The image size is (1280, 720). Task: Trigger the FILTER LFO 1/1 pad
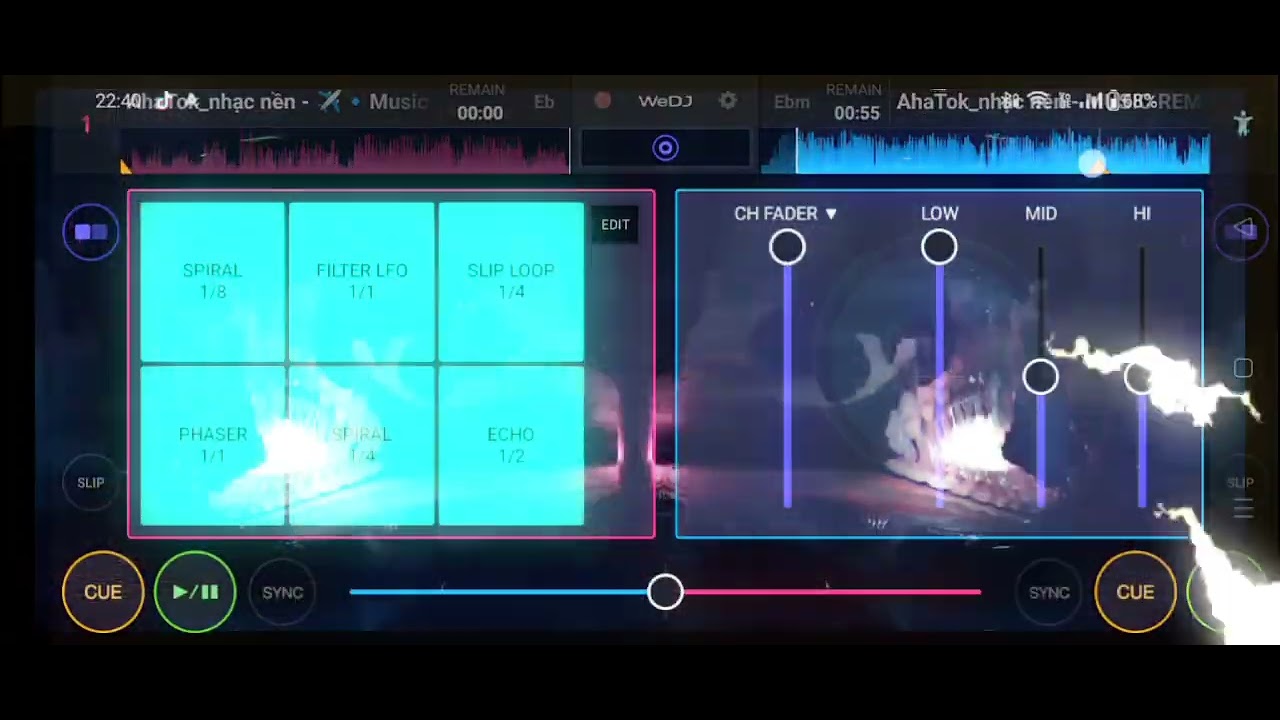(362, 281)
